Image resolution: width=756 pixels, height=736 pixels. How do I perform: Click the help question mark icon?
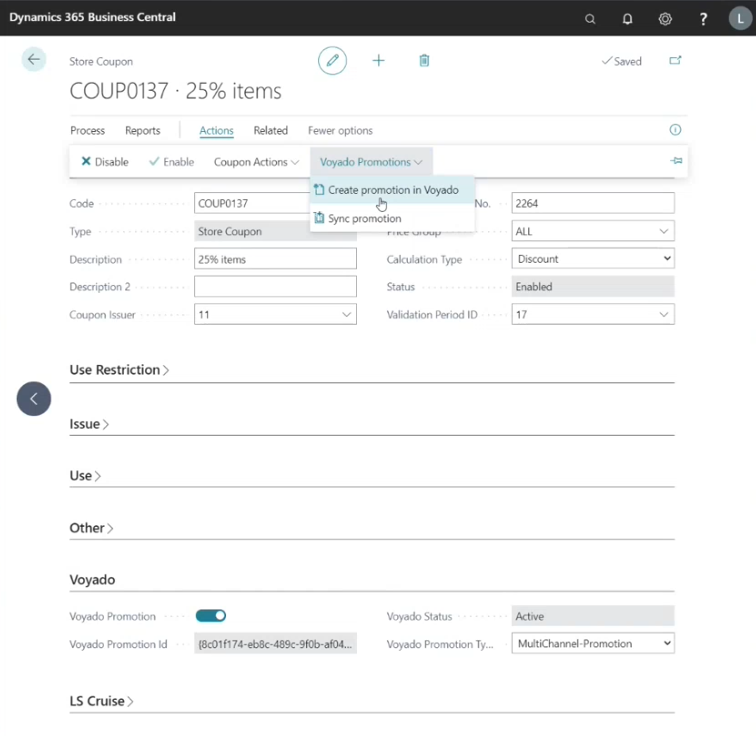[703, 19]
